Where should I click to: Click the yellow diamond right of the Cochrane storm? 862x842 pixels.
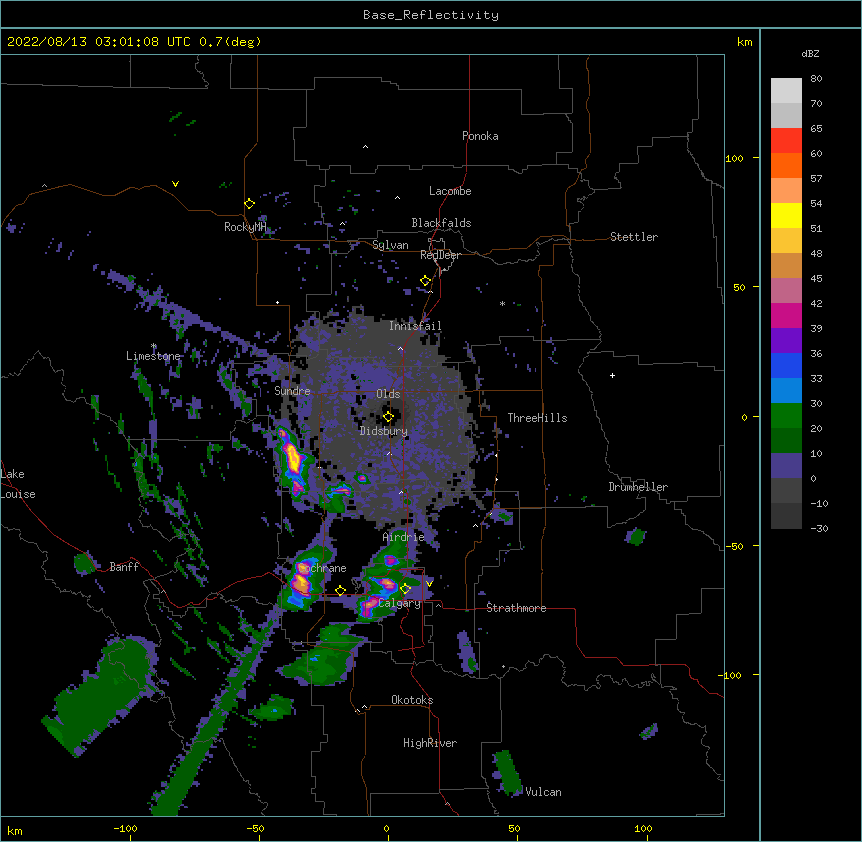pyautogui.click(x=340, y=590)
